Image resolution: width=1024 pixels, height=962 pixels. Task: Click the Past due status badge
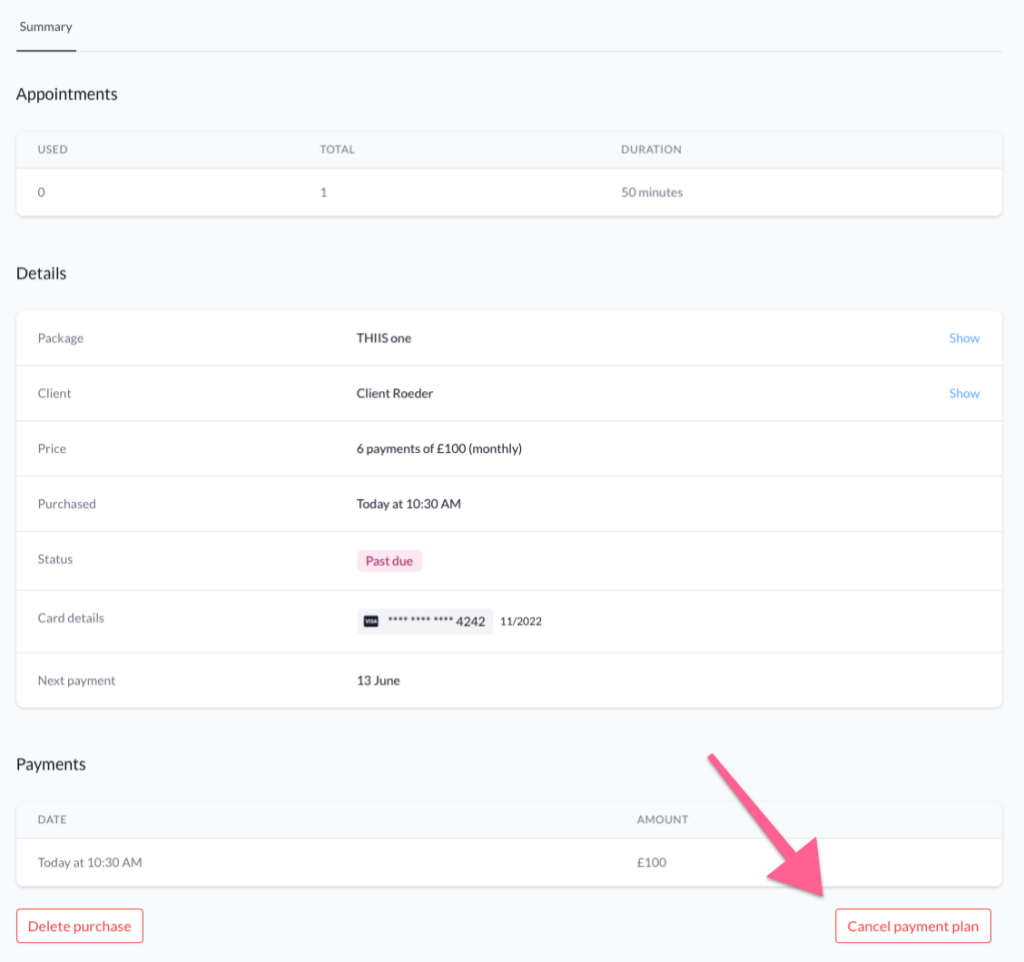[x=389, y=561]
